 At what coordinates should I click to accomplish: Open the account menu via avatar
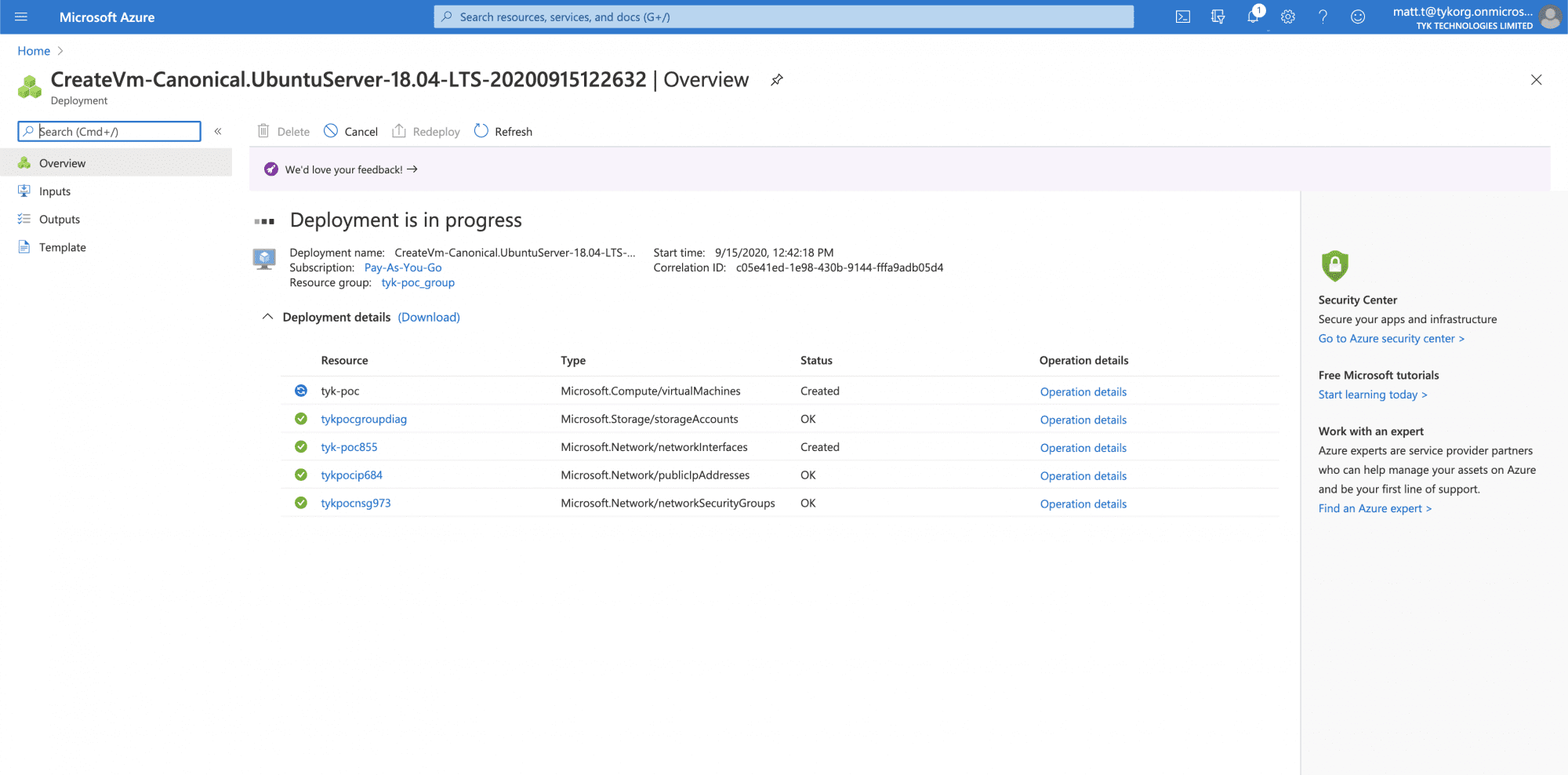pos(1550,16)
